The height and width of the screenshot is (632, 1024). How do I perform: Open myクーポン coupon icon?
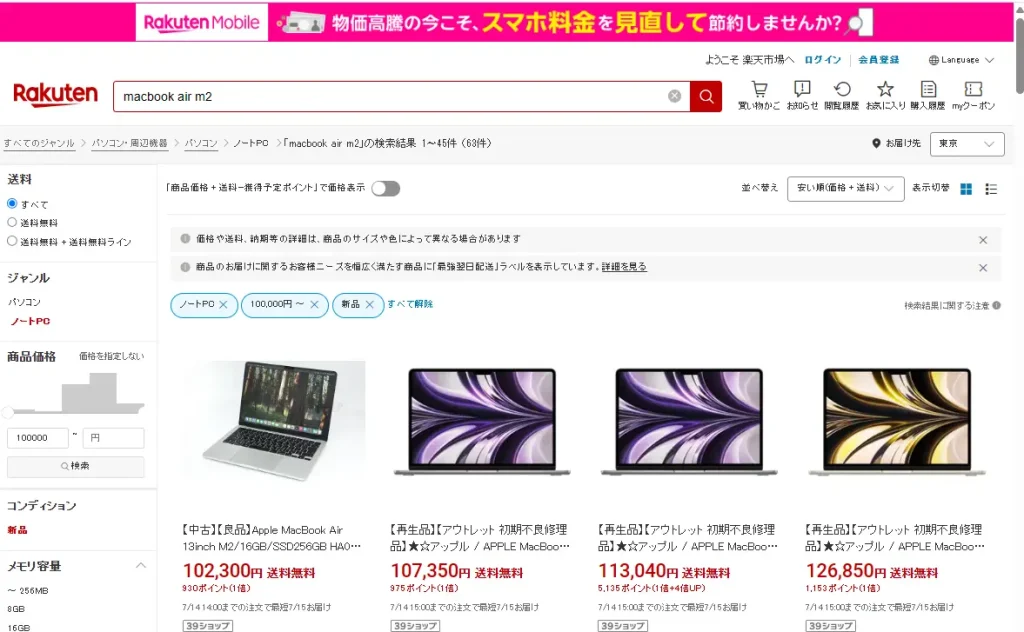pos(973,95)
